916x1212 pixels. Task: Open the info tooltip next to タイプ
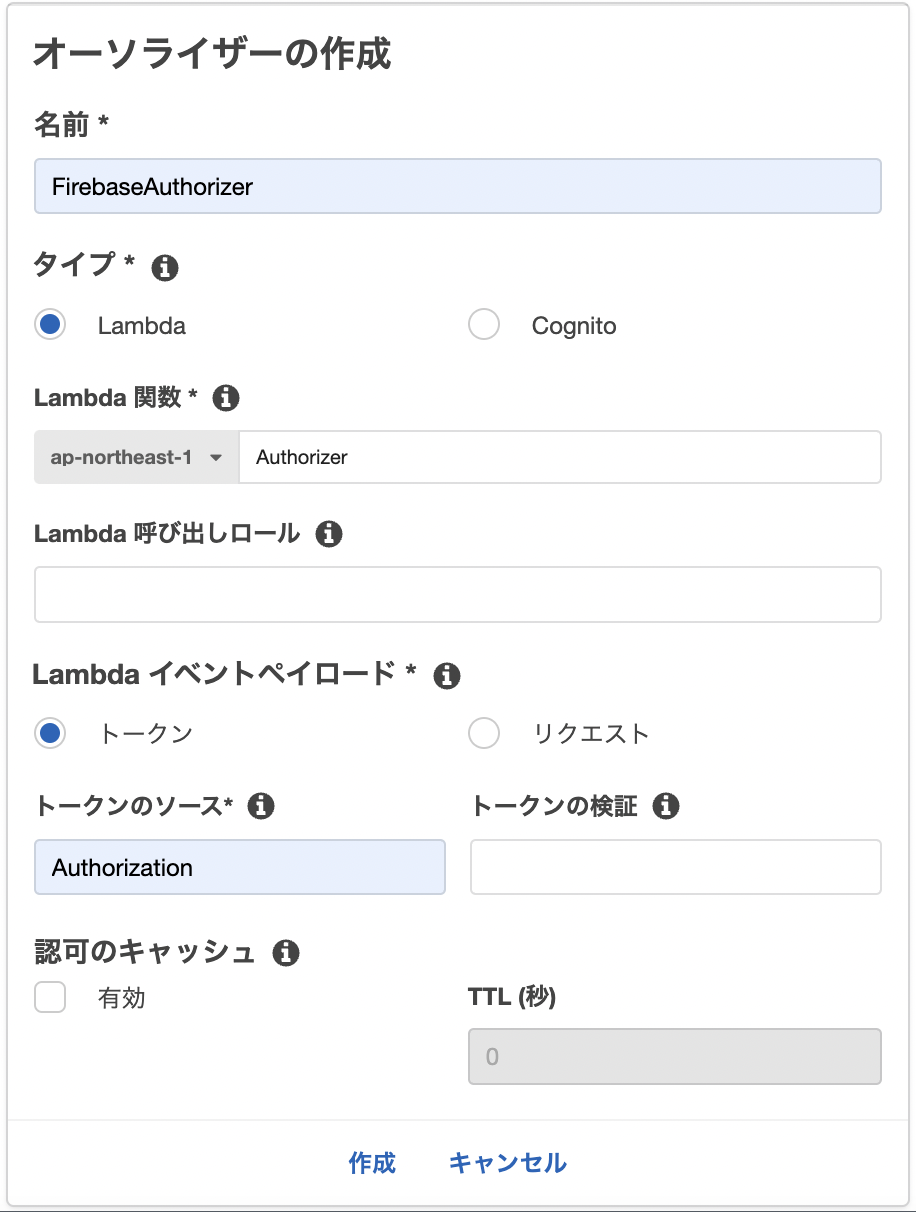tap(164, 267)
